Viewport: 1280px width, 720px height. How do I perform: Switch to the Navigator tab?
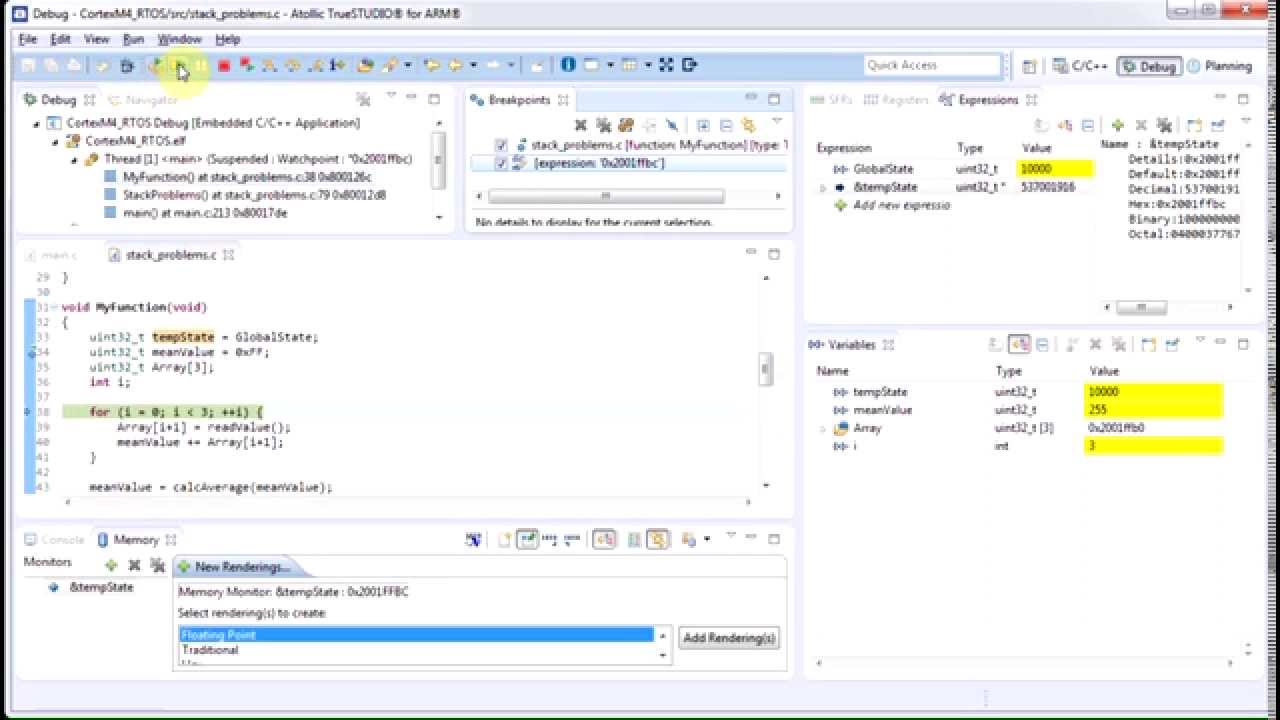[x=143, y=100]
